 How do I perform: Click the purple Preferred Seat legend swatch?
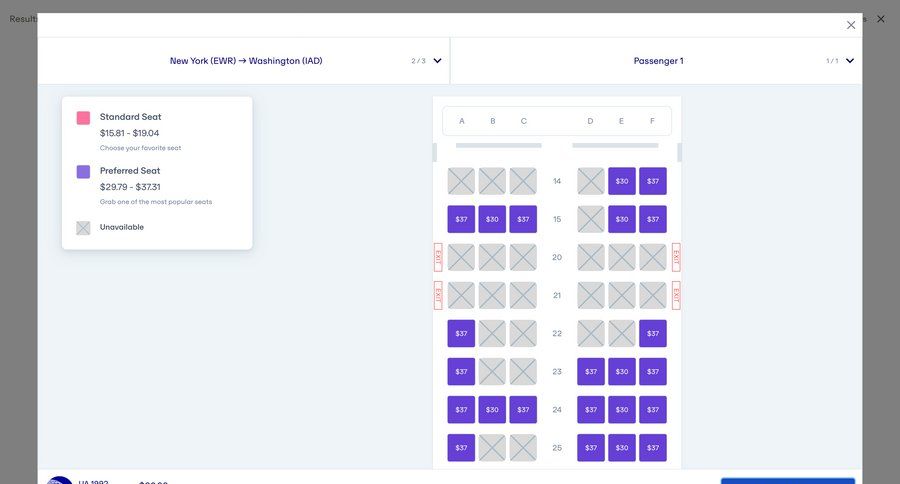[x=83, y=172]
